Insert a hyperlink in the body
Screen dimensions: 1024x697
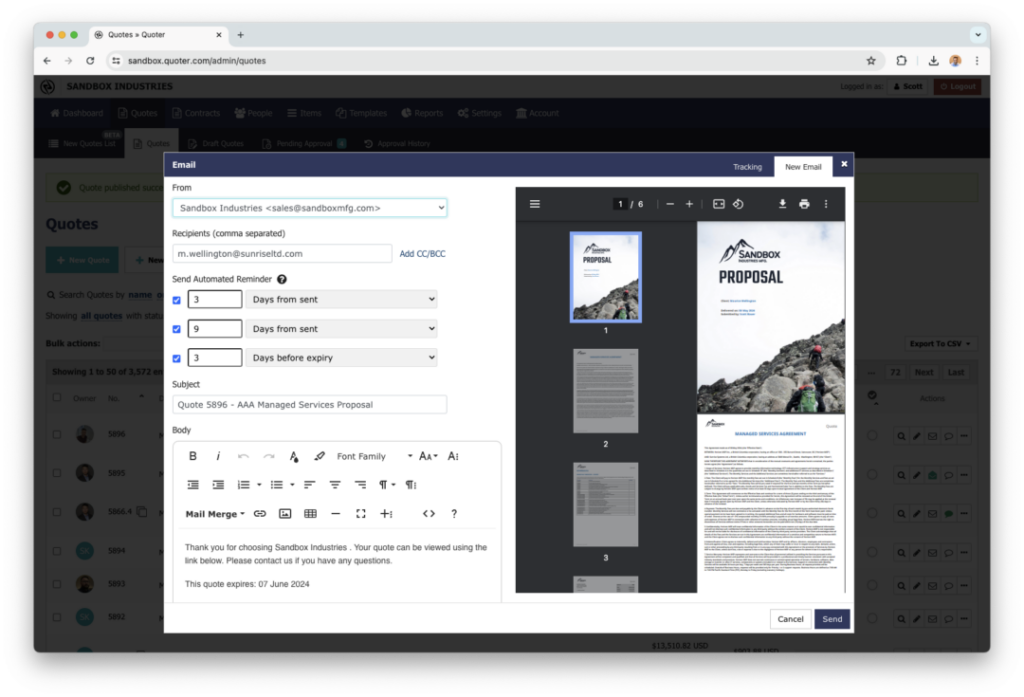coord(260,513)
